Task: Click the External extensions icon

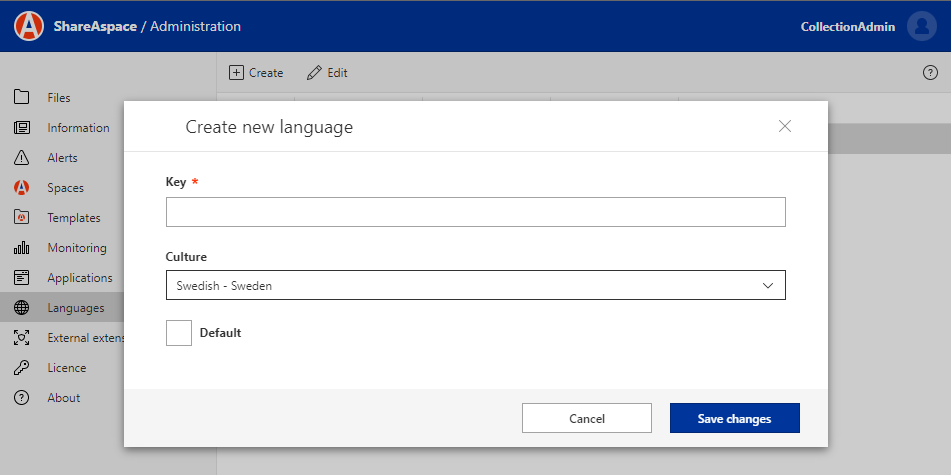Action: 21,338
